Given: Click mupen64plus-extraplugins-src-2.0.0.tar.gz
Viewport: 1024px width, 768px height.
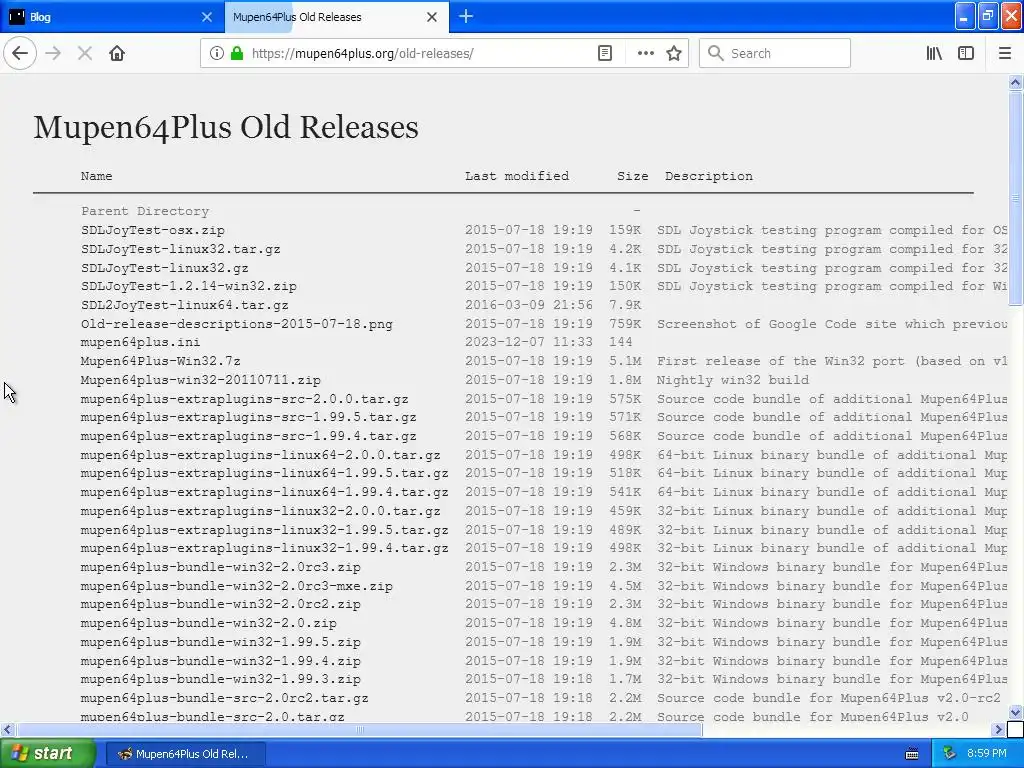Looking at the screenshot, I should click(245, 399).
